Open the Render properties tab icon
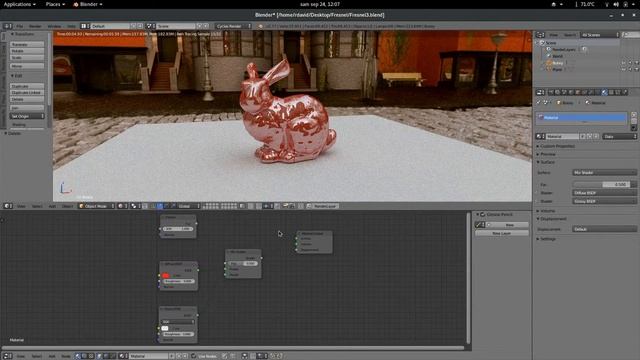Image resolution: width=640 pixels, height=360 pixels. [551, 93]
